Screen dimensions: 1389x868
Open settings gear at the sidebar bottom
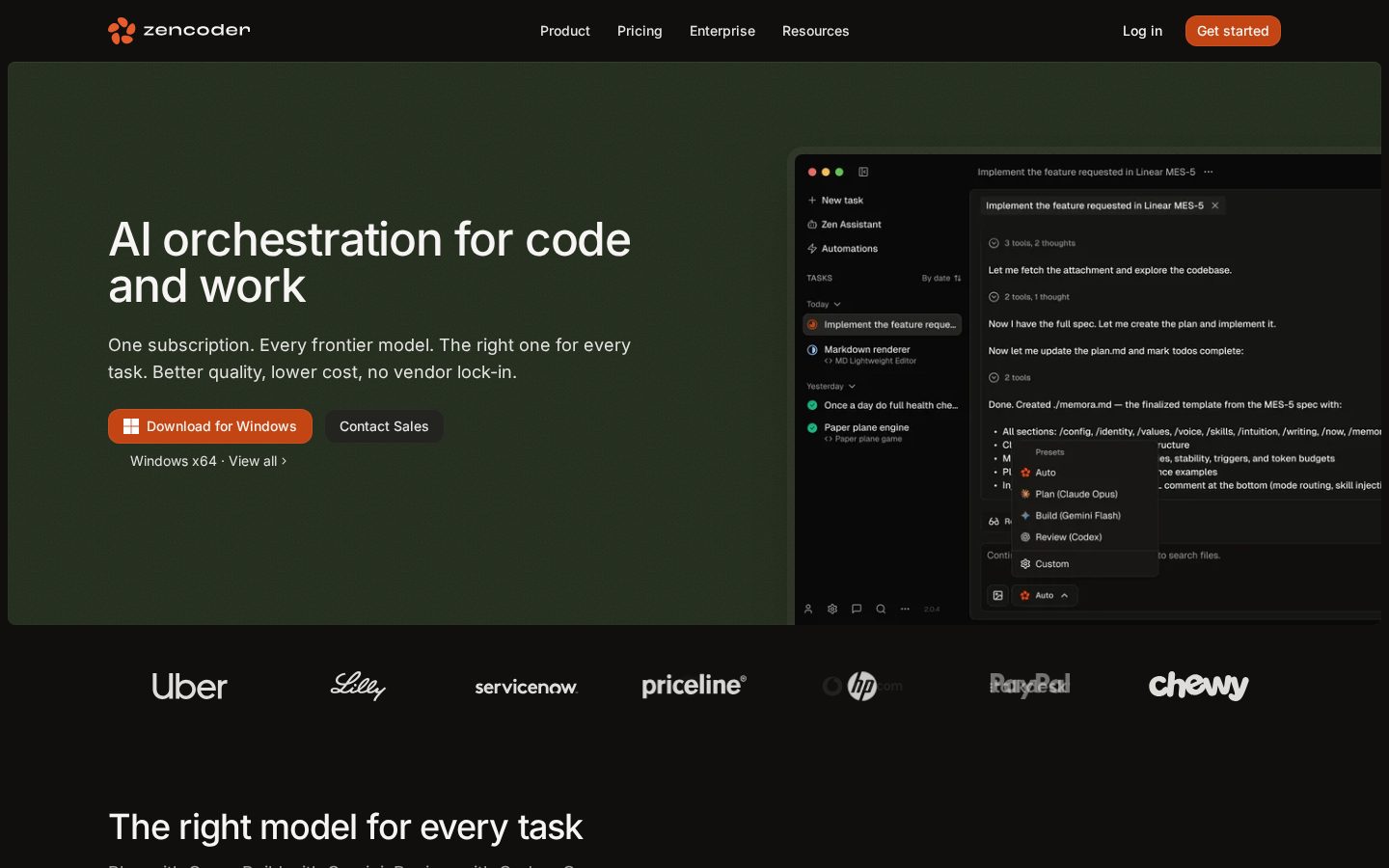click(x=832, y=609)
